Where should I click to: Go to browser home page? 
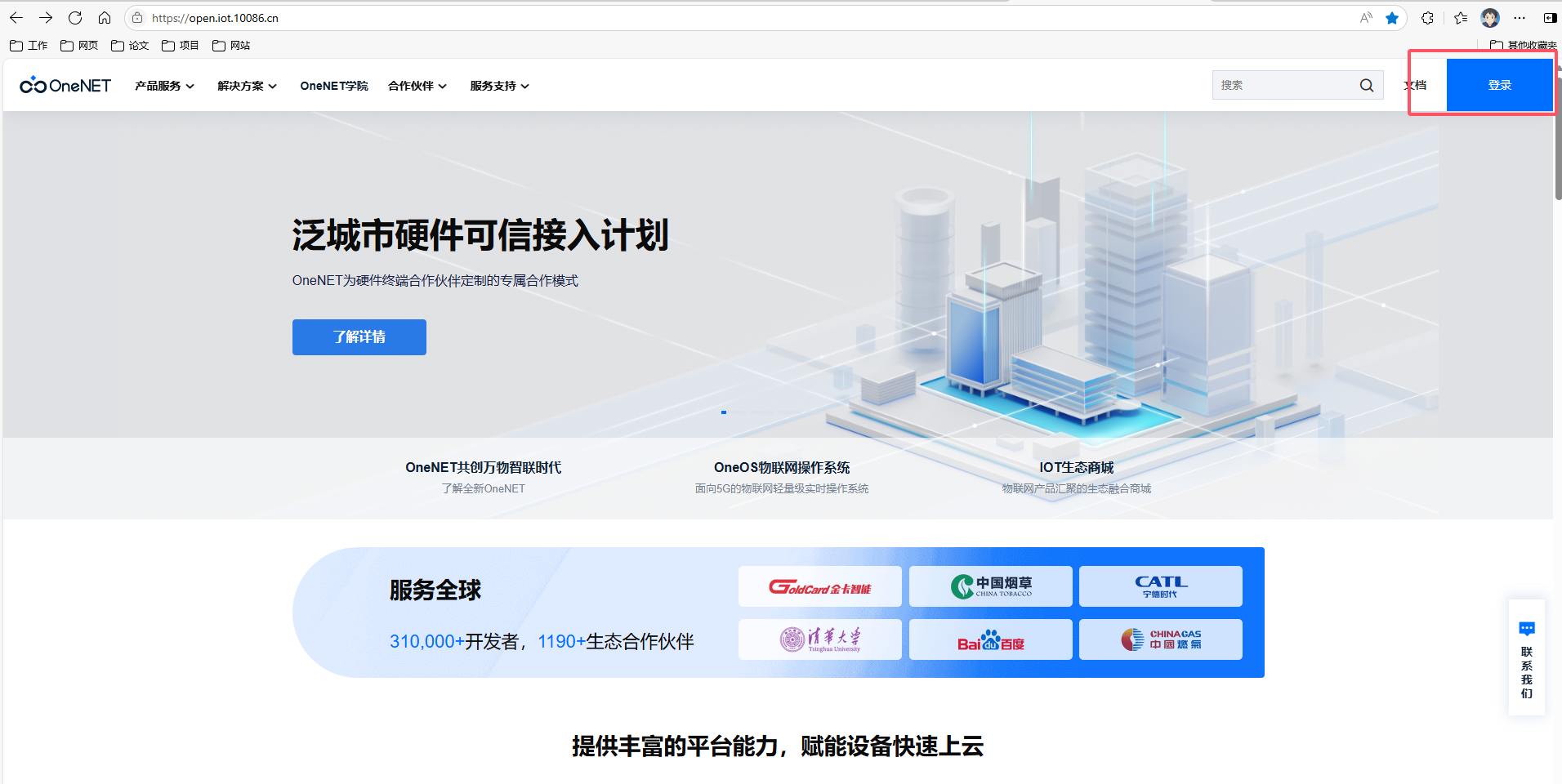105,18
